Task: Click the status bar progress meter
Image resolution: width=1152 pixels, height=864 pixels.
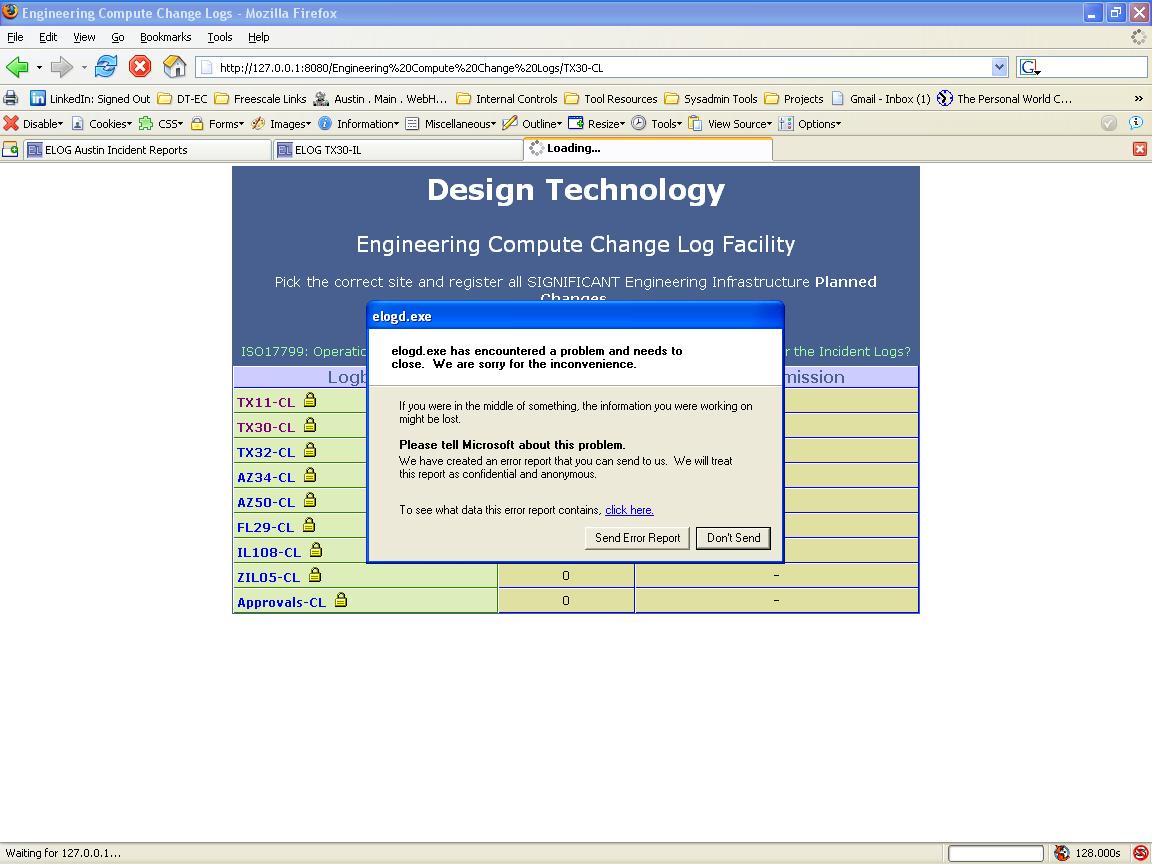Action: 996,853
